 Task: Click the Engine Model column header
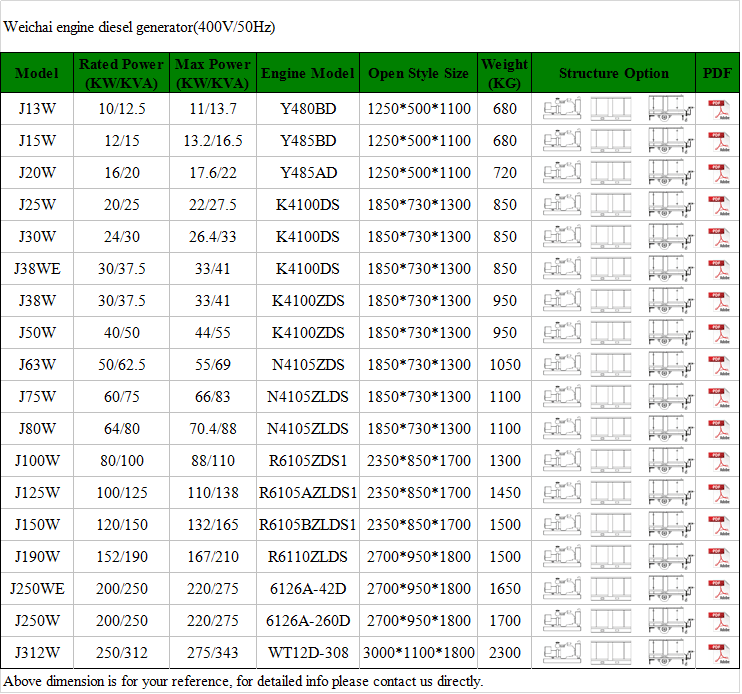[x=308, y=73]
